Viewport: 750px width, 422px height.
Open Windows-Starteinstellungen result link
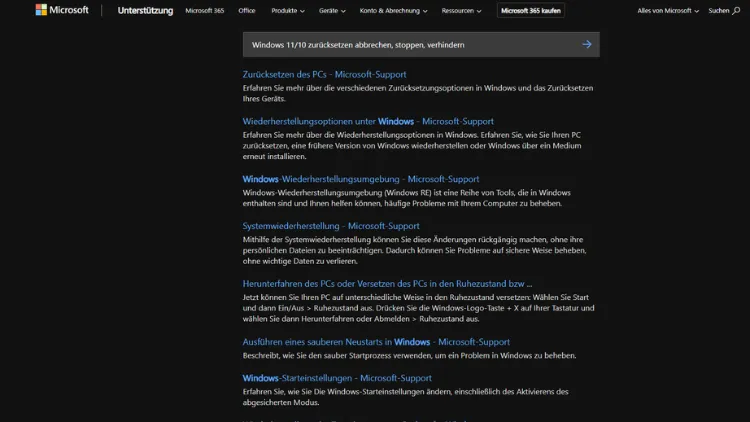(337, 378)
